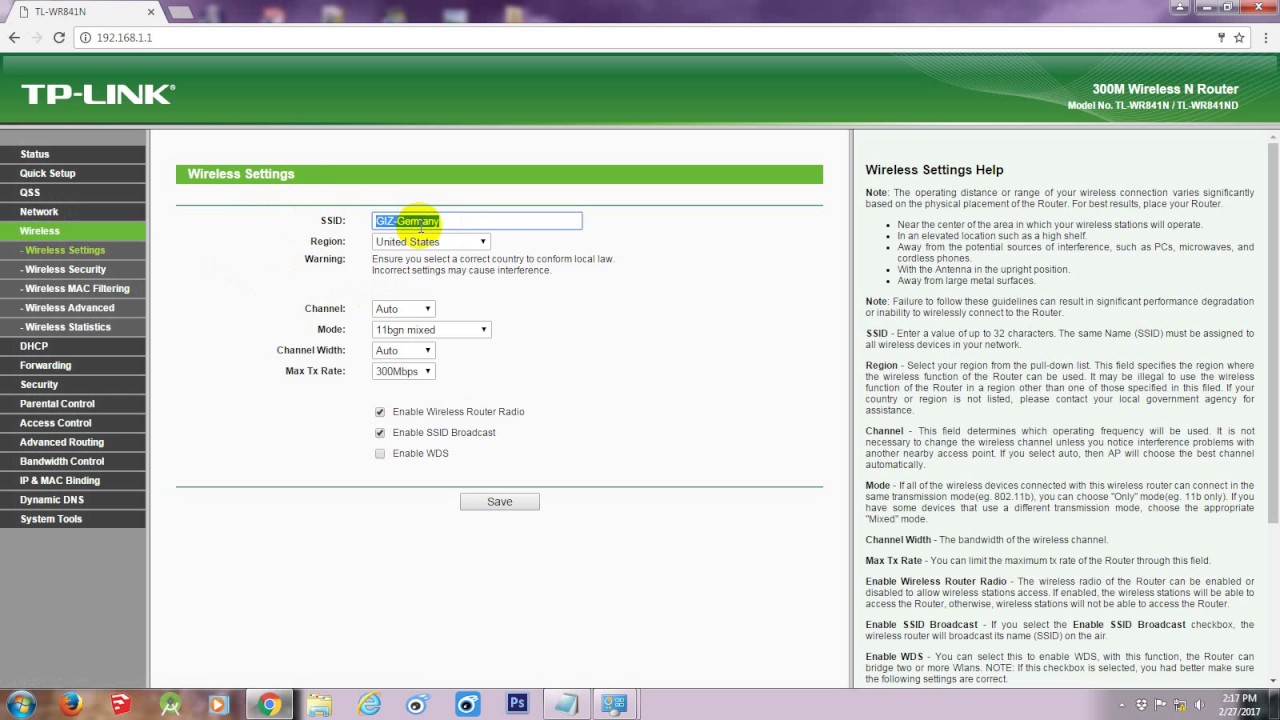Toggle Enable Wireless Router Radio checkbox

pos(380,412)
